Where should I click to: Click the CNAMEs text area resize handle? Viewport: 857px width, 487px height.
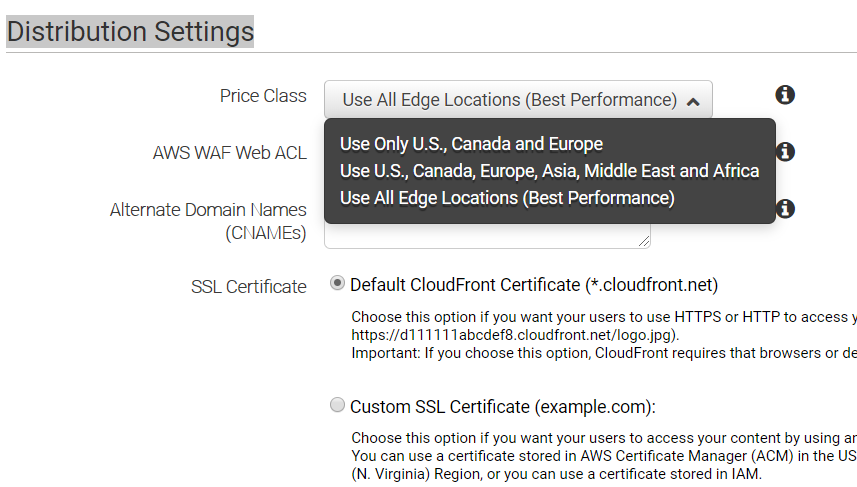(x=645, y=241)
